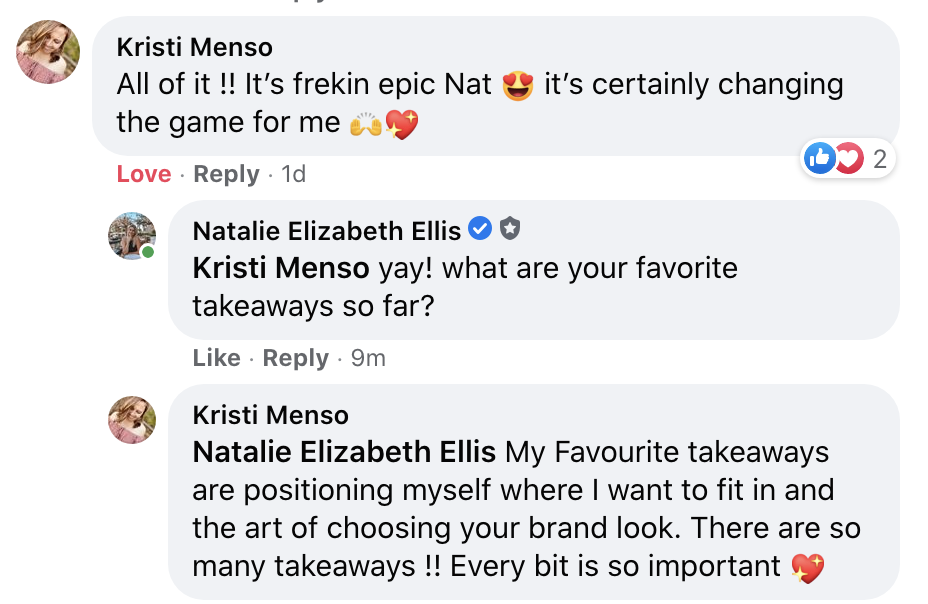Click the red heart reaction icon

point(848,158)
